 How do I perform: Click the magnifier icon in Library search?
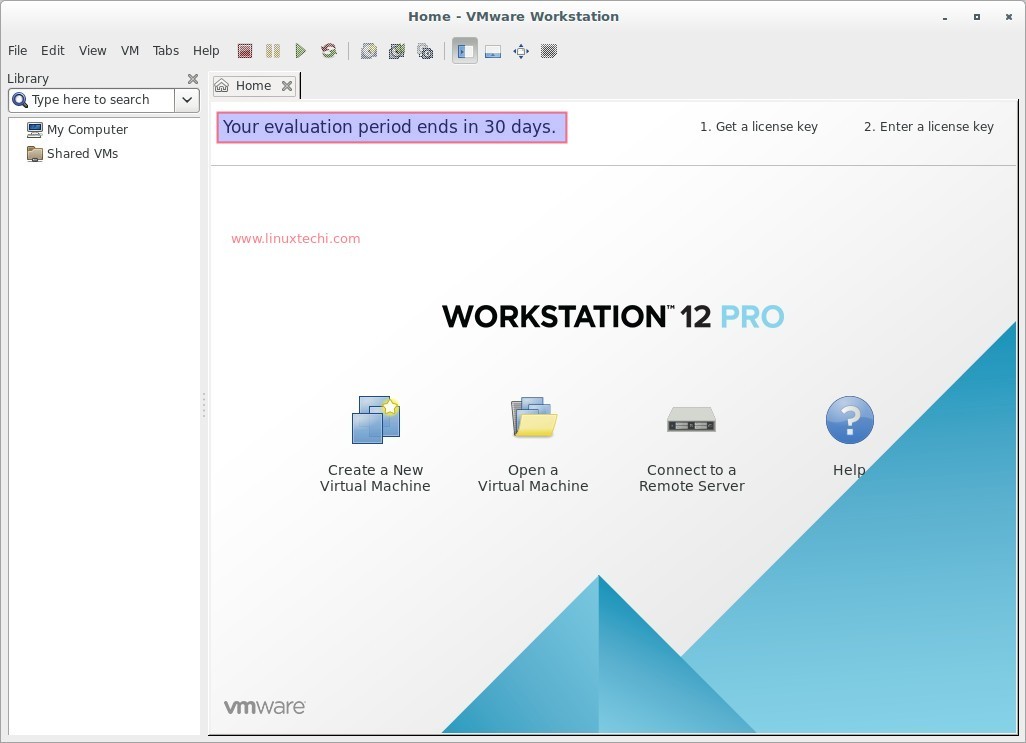20,99
